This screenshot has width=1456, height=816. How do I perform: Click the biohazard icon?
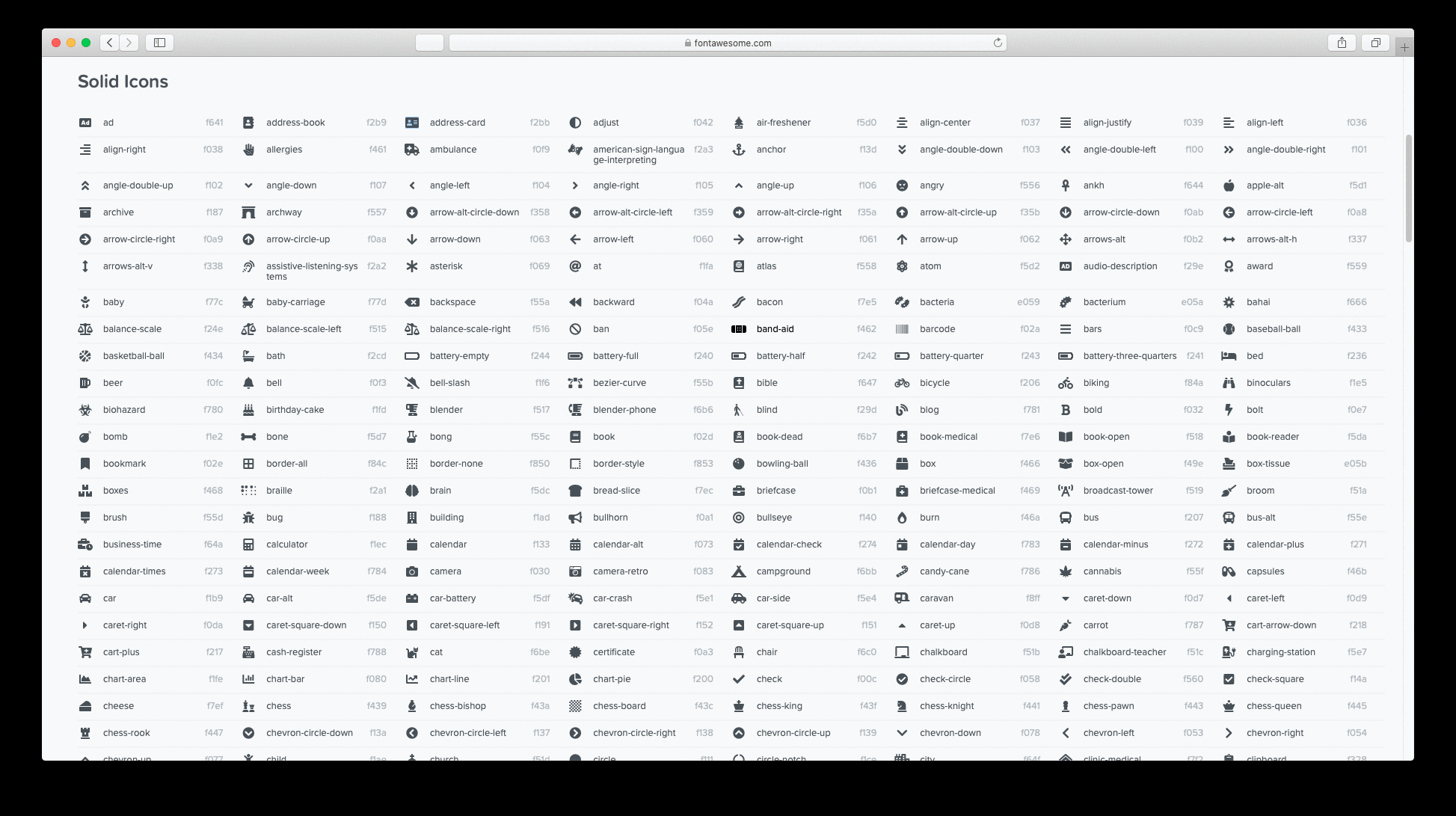pyautogui.click(x=85, y=409)
